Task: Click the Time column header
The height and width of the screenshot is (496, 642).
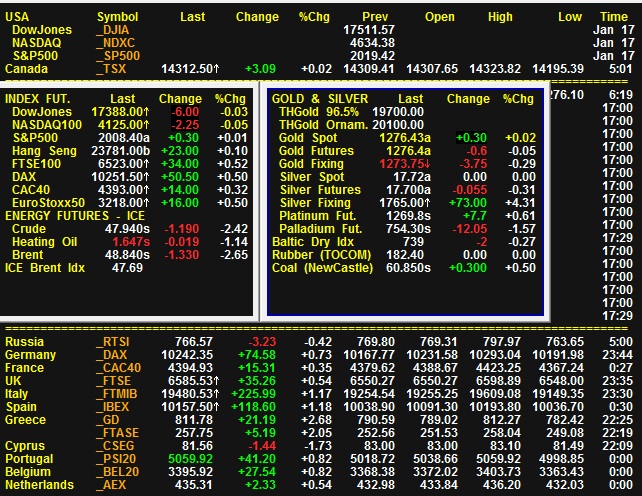Action: click(614, 17)
